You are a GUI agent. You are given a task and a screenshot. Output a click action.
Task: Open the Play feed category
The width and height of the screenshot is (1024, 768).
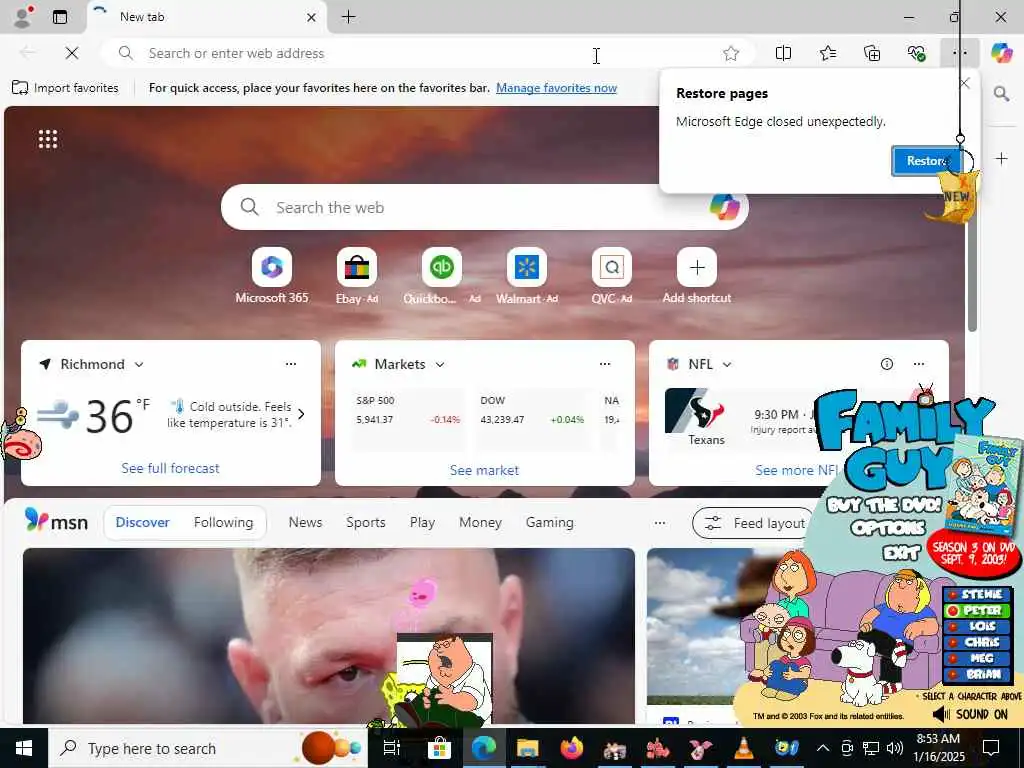point(423,522)
